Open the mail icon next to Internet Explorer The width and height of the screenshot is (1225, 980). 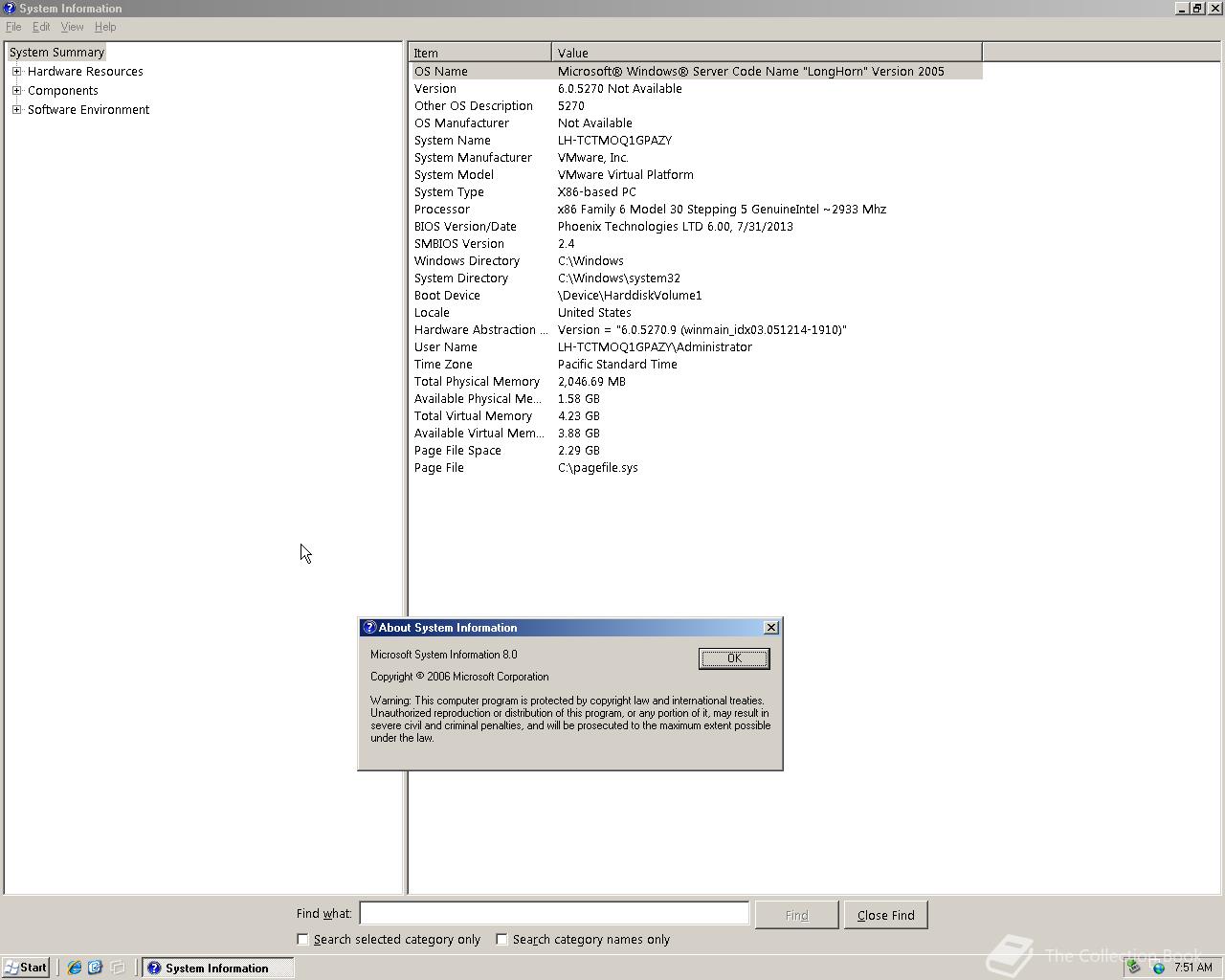[x=95, y=968]
